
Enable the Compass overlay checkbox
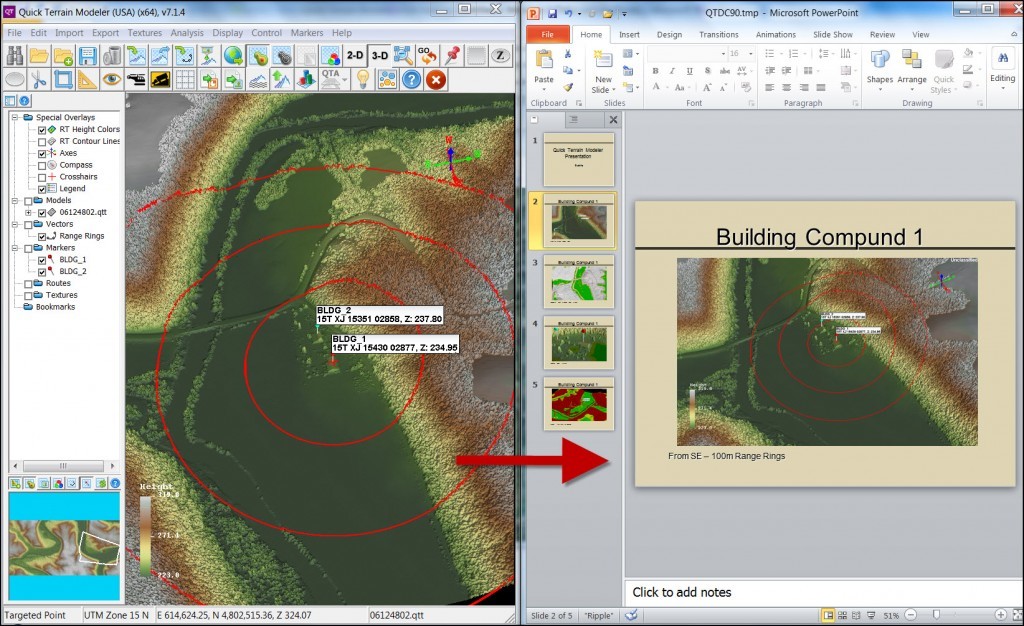pyautogui.click(x=41, y=165)
